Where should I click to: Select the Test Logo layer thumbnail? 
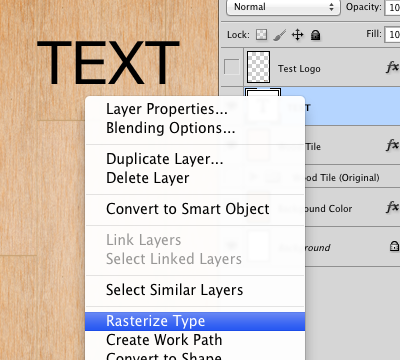click(258, 67)
